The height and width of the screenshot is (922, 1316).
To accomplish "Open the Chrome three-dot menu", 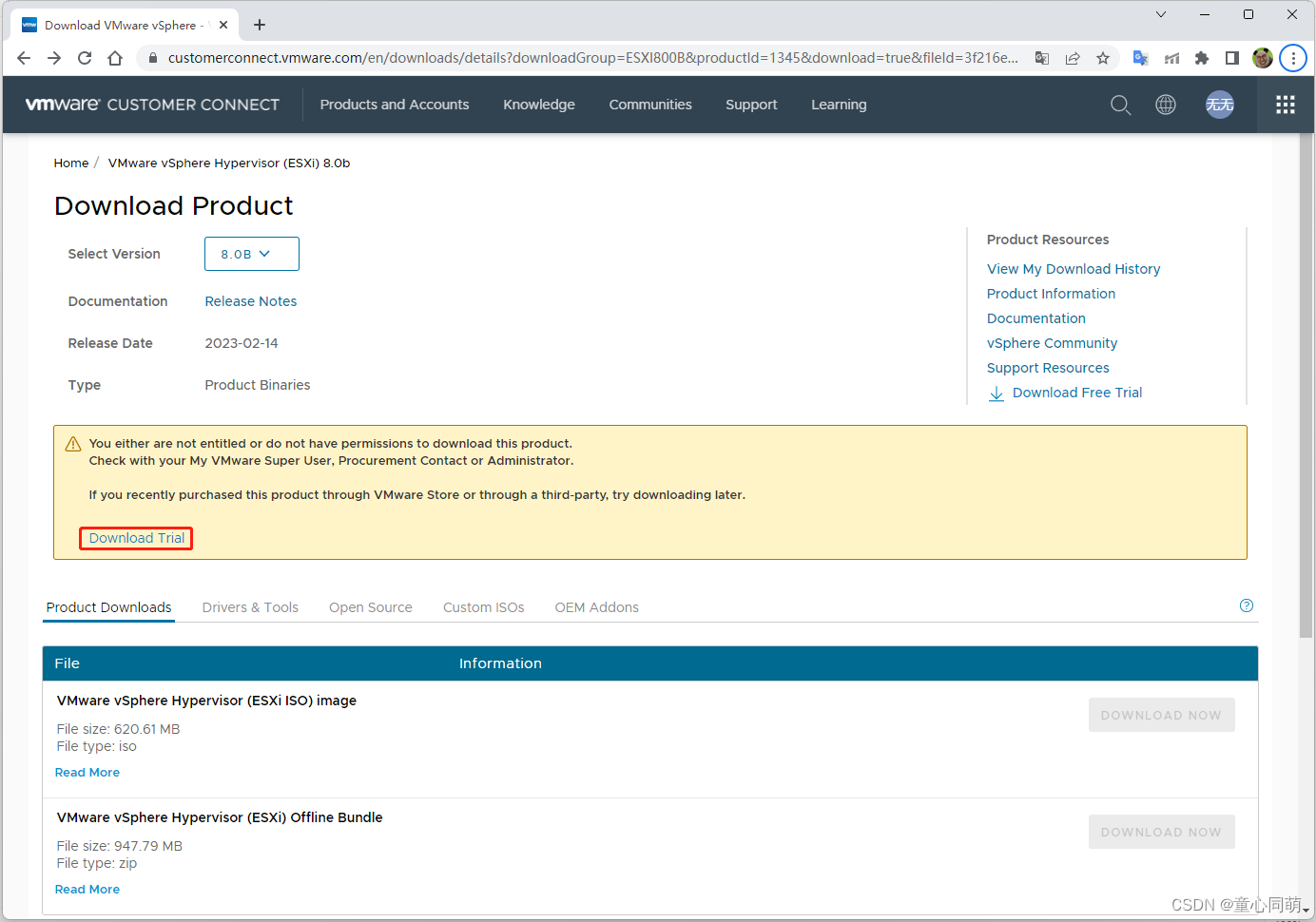I will tap(1292, 58).
